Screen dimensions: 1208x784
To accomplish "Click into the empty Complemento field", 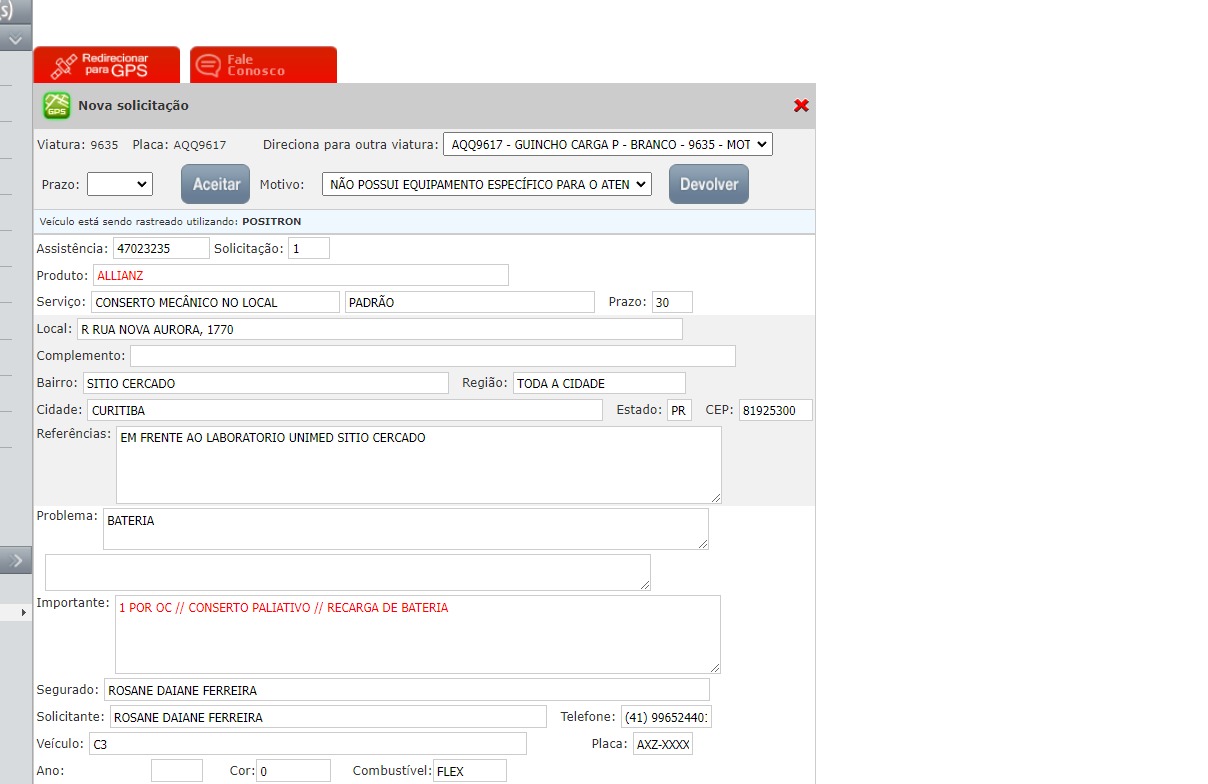I will (x=432, y=356).
